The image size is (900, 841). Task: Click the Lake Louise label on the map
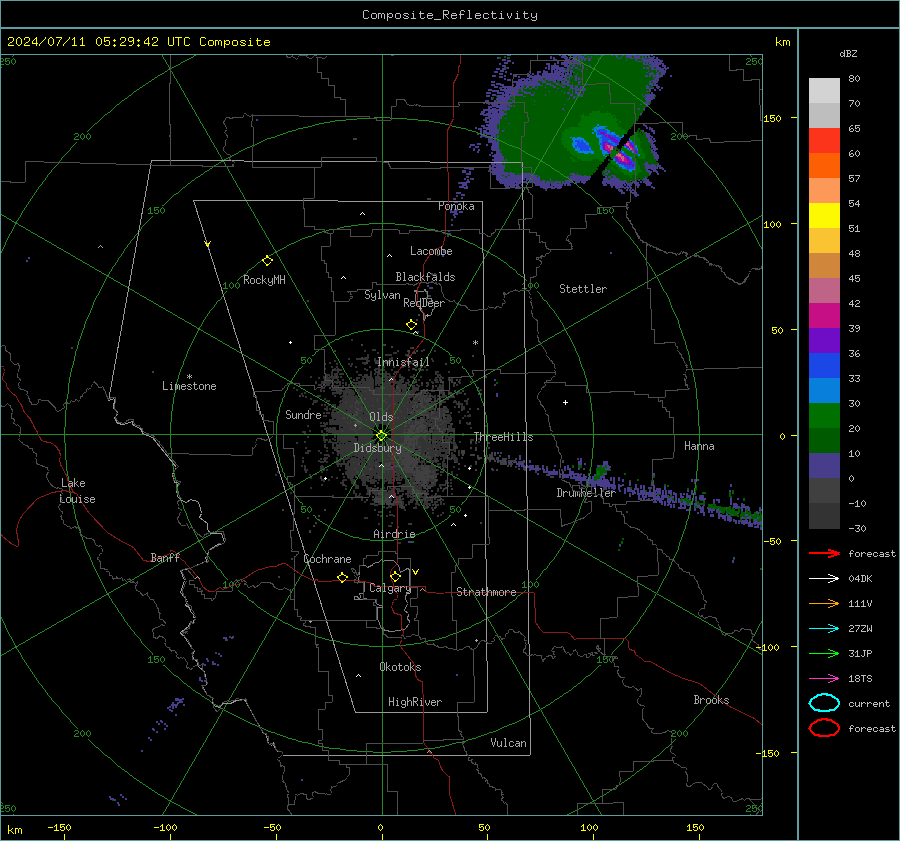pyautogui.click(x=77, y=491)
